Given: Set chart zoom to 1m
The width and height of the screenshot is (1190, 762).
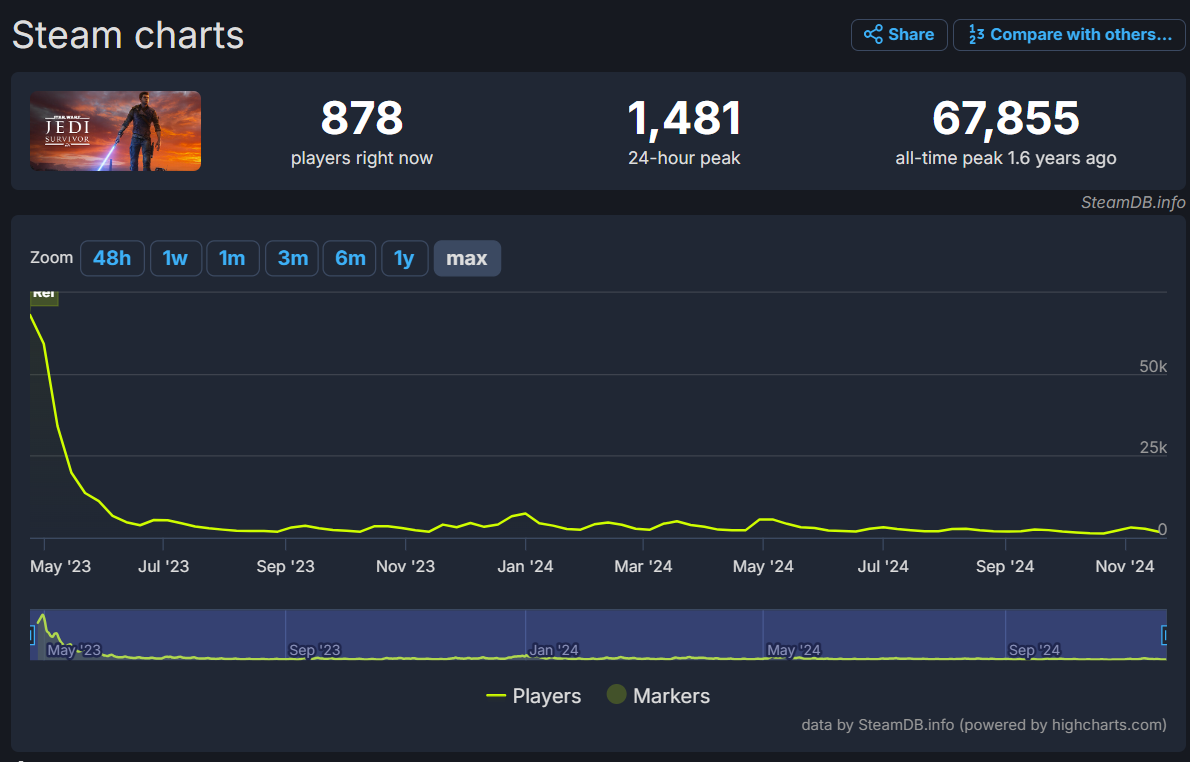Looking at the screenshot, I should tap(232, 258).
